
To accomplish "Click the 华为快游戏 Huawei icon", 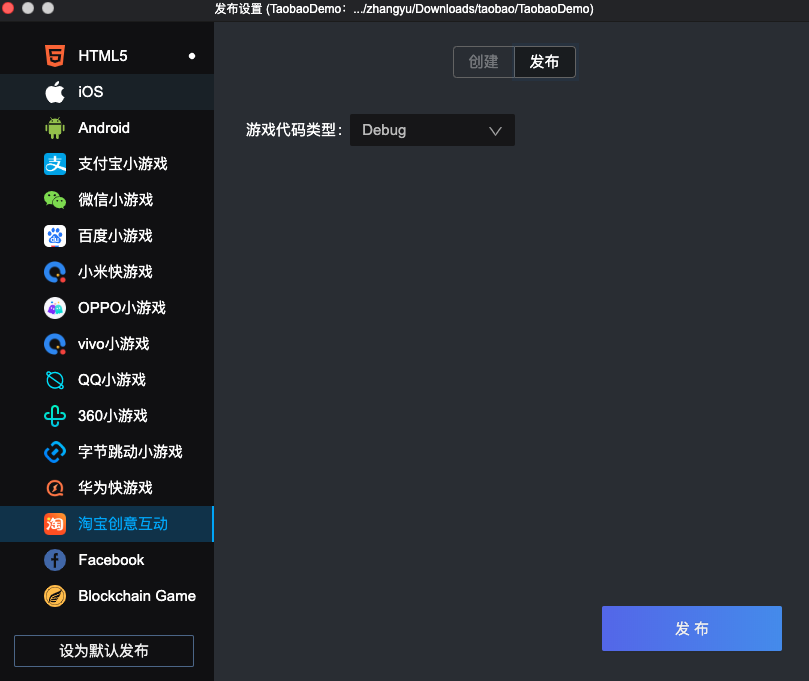I will click(55, 488).
